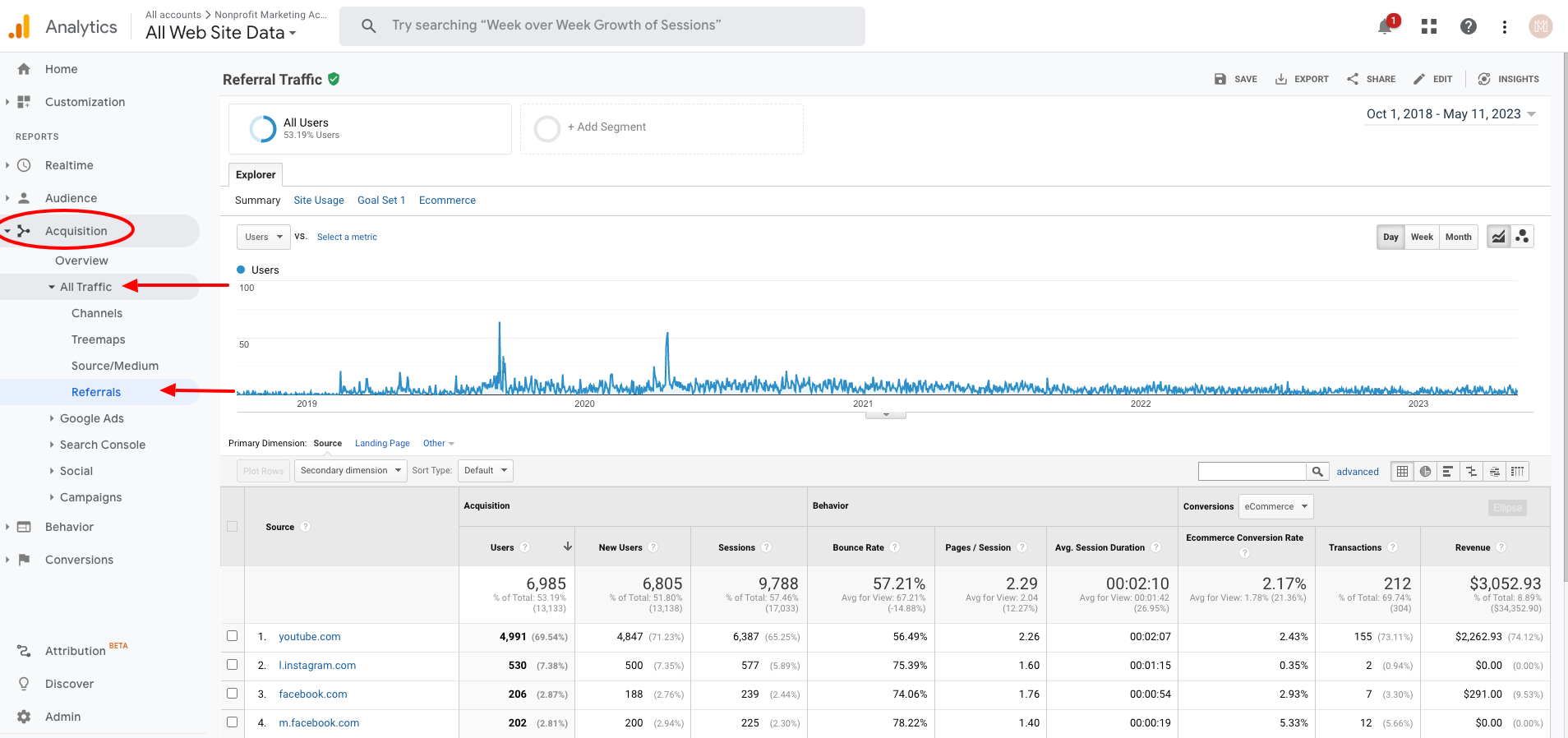Click help icon beside Transactions
This screenshot has width=1568, height=738.
click(x=1392, y=547)
